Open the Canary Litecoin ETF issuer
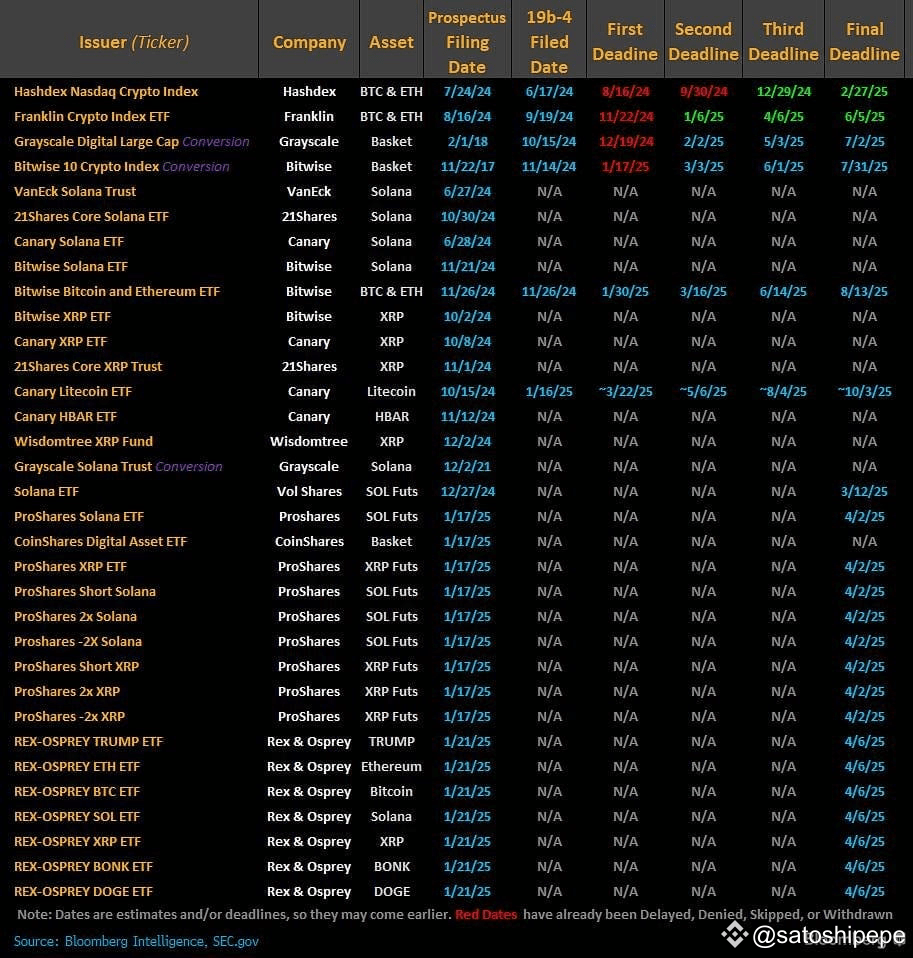This screenshot has height=958, width=913. 73,391
